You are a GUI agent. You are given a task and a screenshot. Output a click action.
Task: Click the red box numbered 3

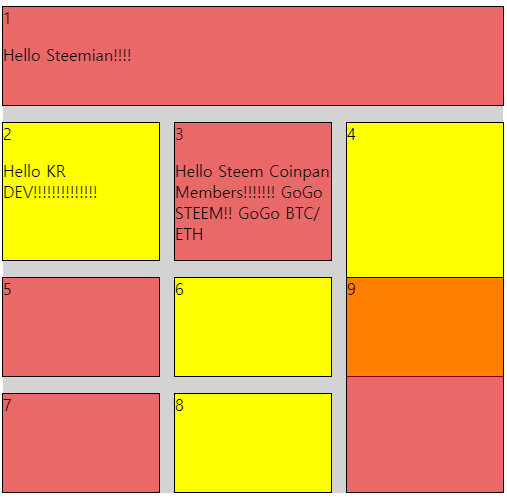(253, 191)
